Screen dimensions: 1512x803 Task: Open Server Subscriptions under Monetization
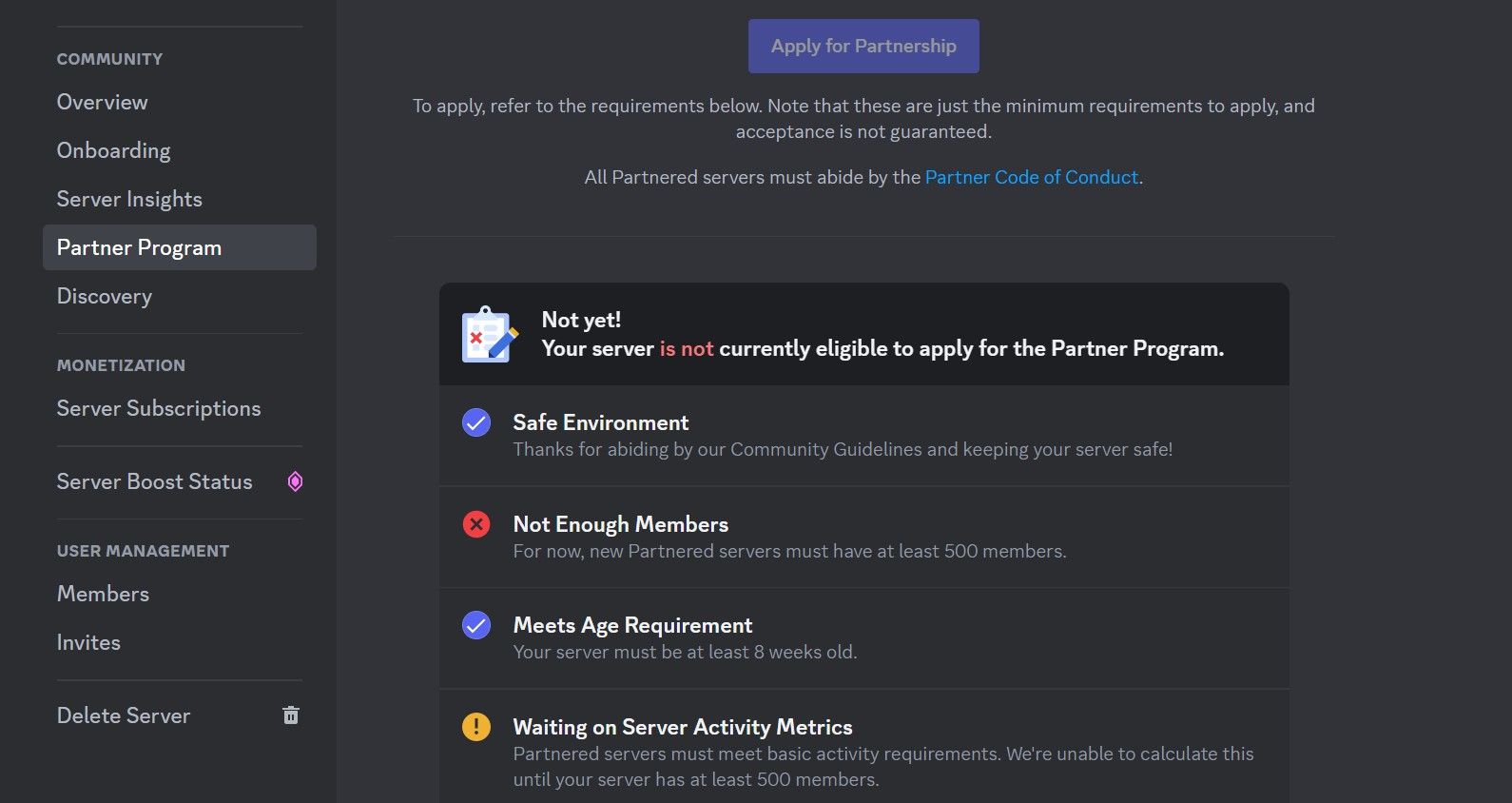158,408
